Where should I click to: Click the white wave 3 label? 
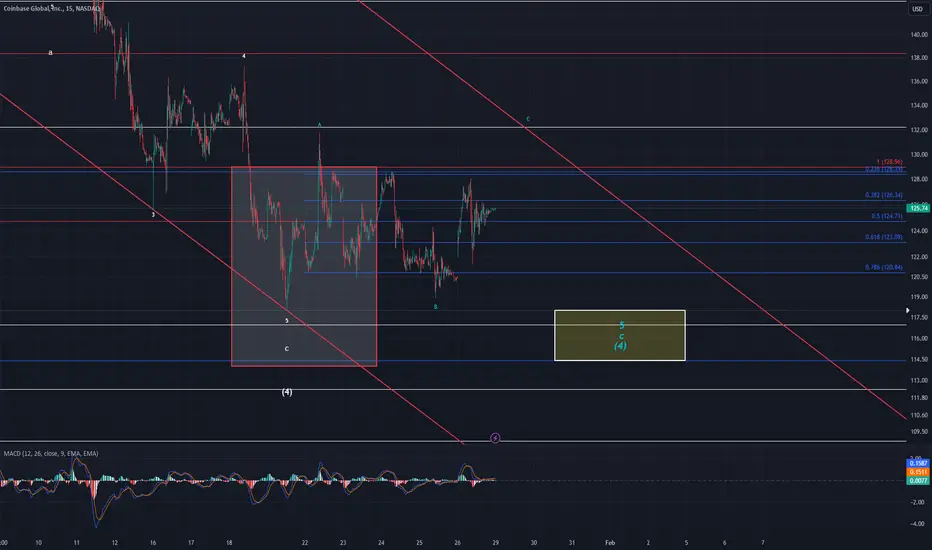153,215
